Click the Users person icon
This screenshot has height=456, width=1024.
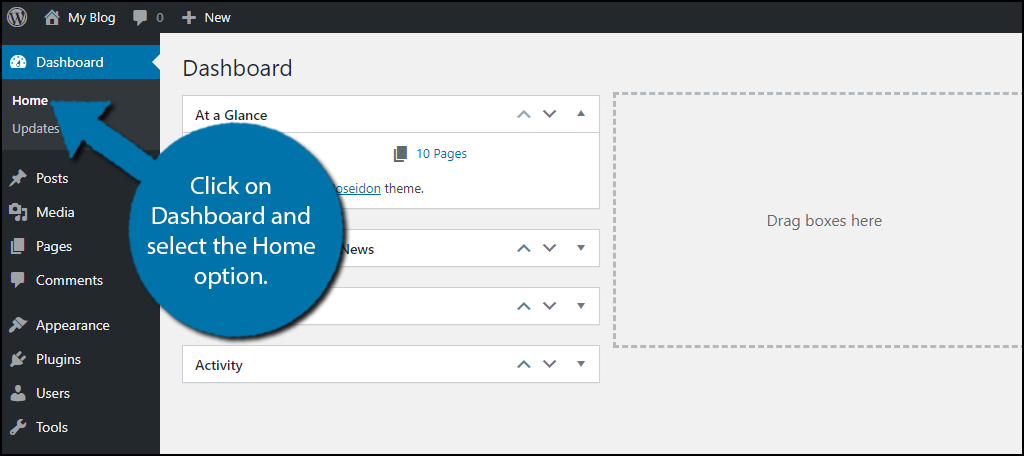(x=17, y=393)
